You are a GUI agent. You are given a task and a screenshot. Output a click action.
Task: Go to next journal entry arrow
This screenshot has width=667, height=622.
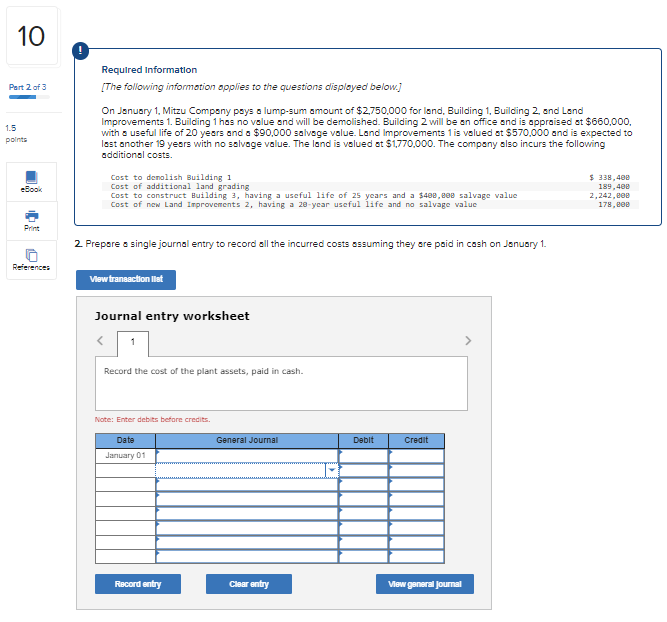pos(468,341)
